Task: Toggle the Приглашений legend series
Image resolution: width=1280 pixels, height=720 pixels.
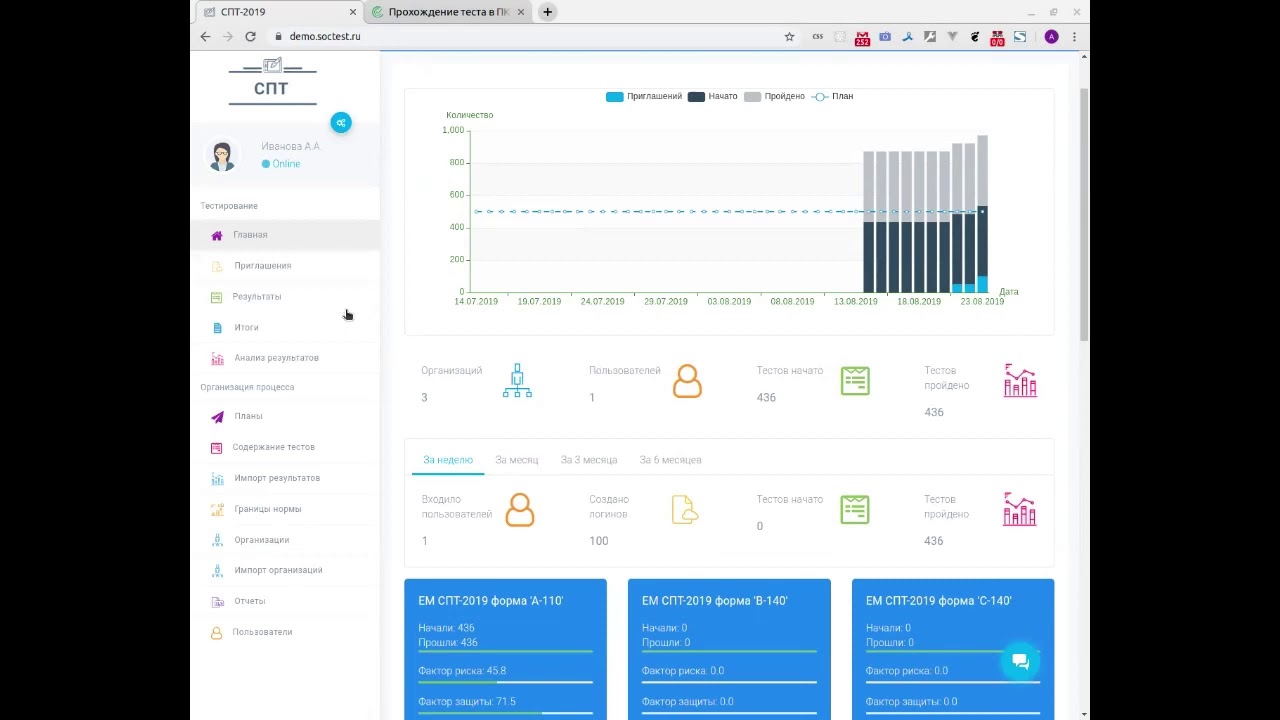Action: coord(644,96)
